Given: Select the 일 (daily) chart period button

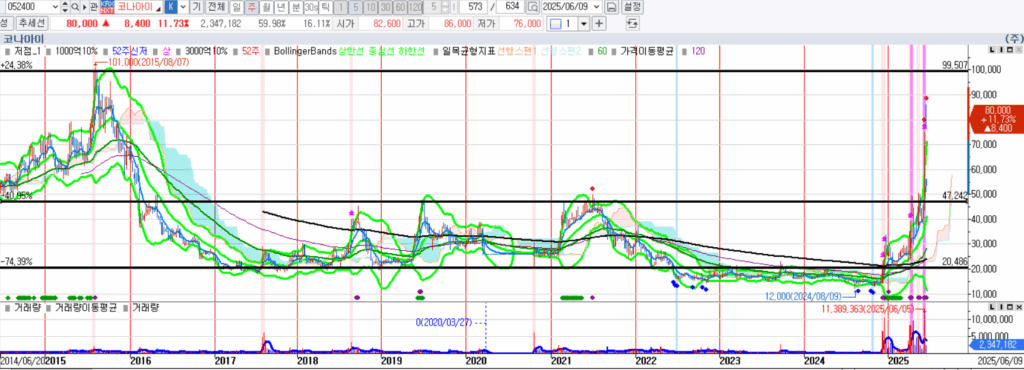Looking at the screenshot, I should point(236,7).
